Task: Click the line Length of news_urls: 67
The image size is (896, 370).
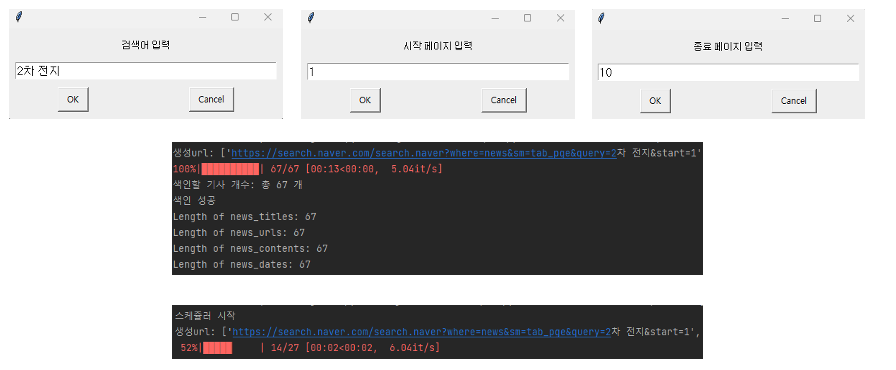Action: 239,232
